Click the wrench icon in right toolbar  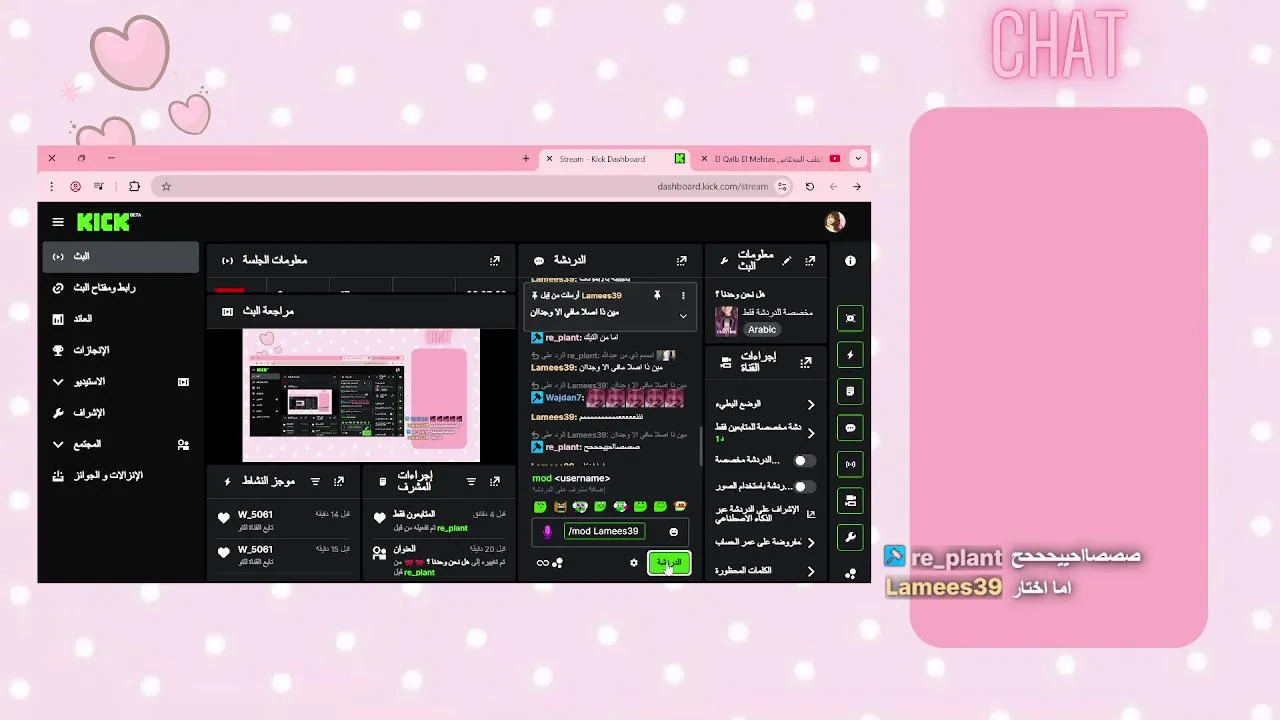point(850,537)
